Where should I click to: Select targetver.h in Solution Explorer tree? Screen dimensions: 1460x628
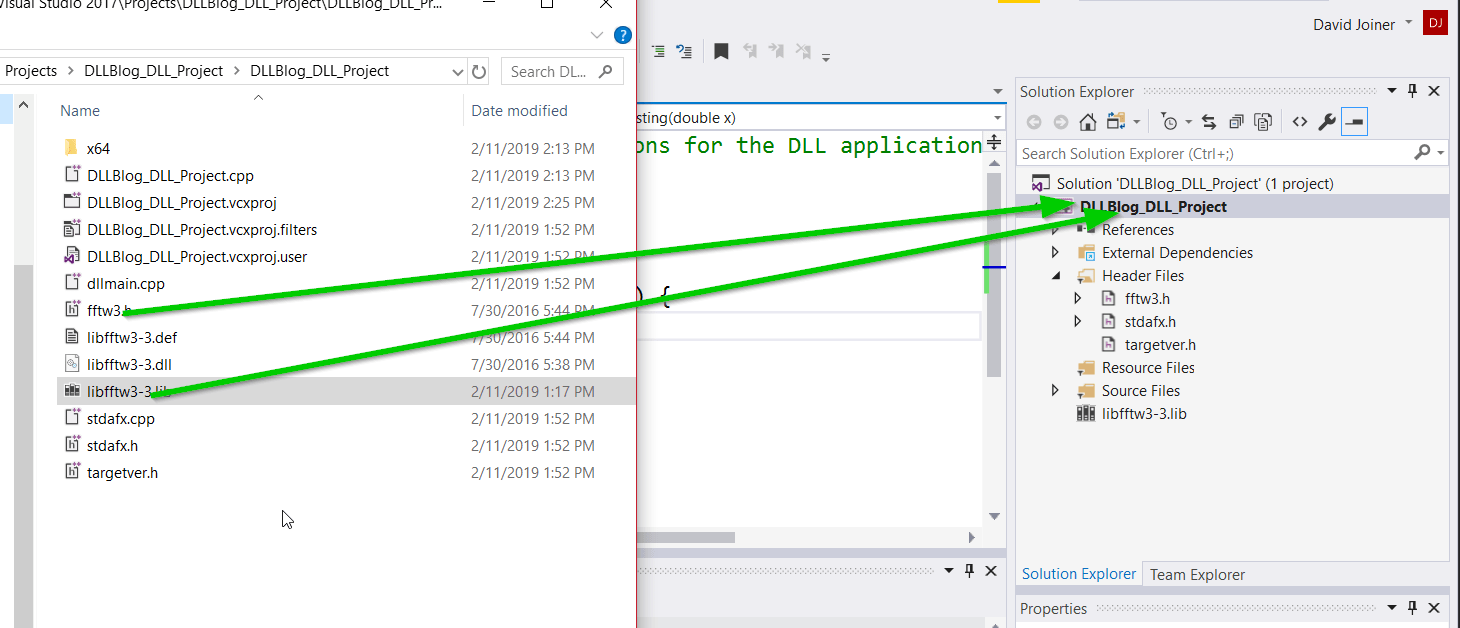[x=1160, y=345]
